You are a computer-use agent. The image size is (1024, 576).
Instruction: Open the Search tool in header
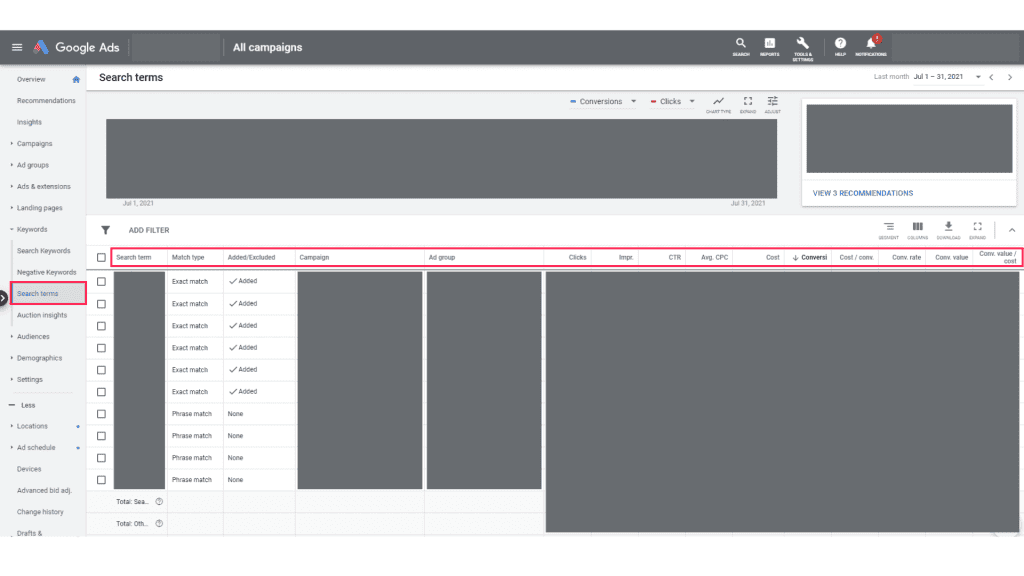741,47
